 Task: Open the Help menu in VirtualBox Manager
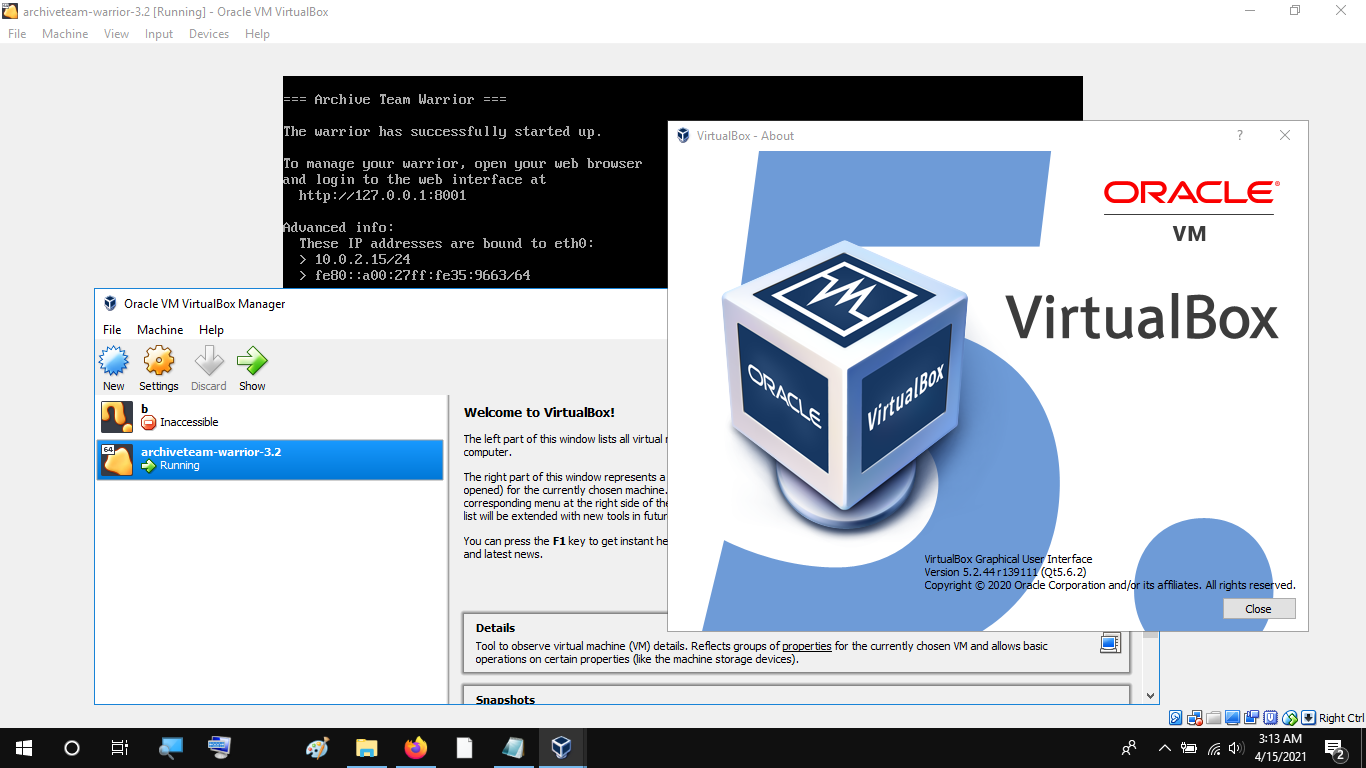211,329
